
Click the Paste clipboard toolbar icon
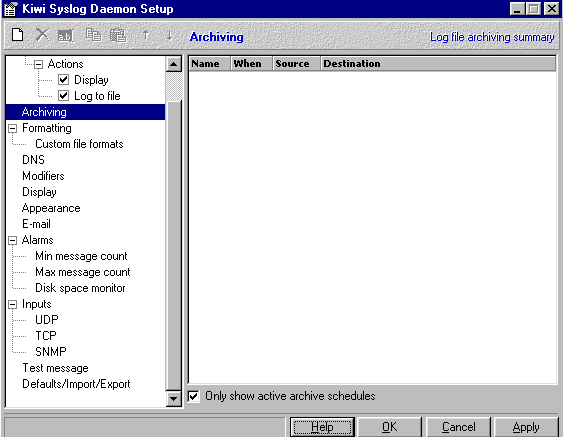[x=118, y=36]
